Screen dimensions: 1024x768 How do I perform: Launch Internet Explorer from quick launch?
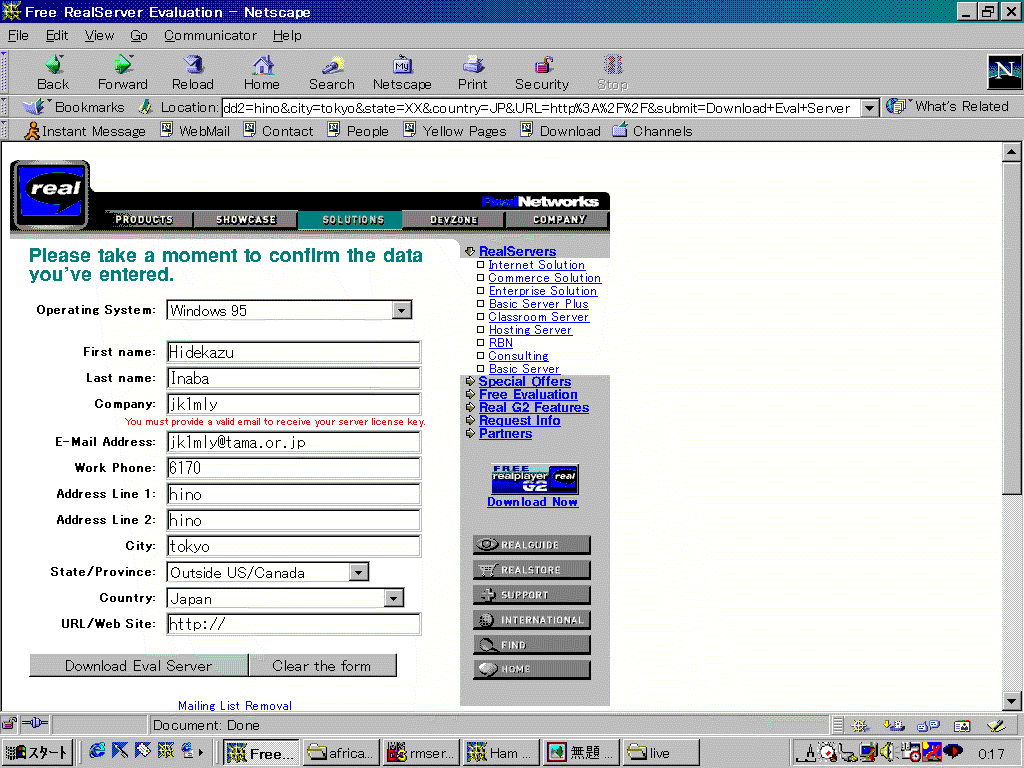[x=97, y=751]
